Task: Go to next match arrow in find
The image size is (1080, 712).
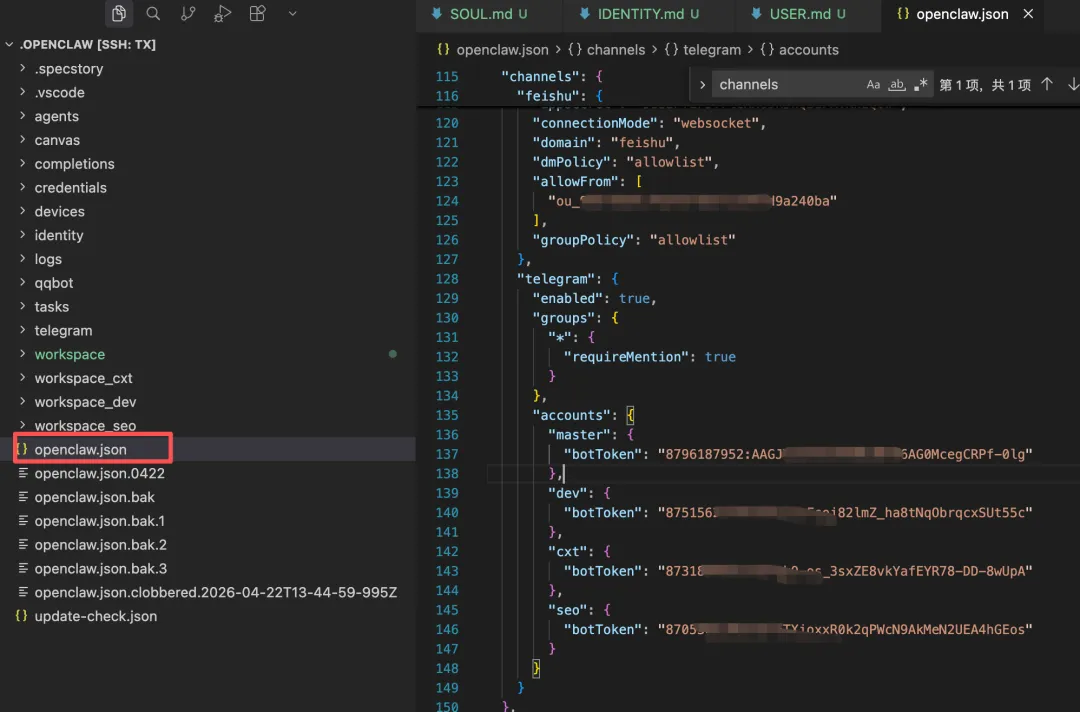Action: tap(1073, 85)
